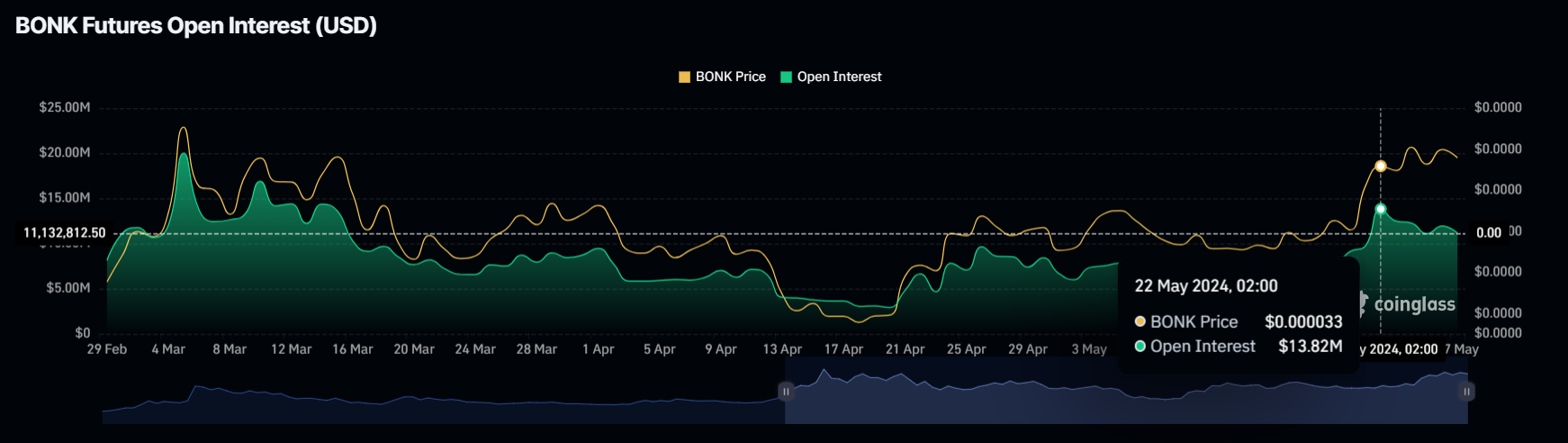Click the green Open Interest marker on the crosshair
The height and width of the screenshot is (443, 1568).
click(1381, 209)
